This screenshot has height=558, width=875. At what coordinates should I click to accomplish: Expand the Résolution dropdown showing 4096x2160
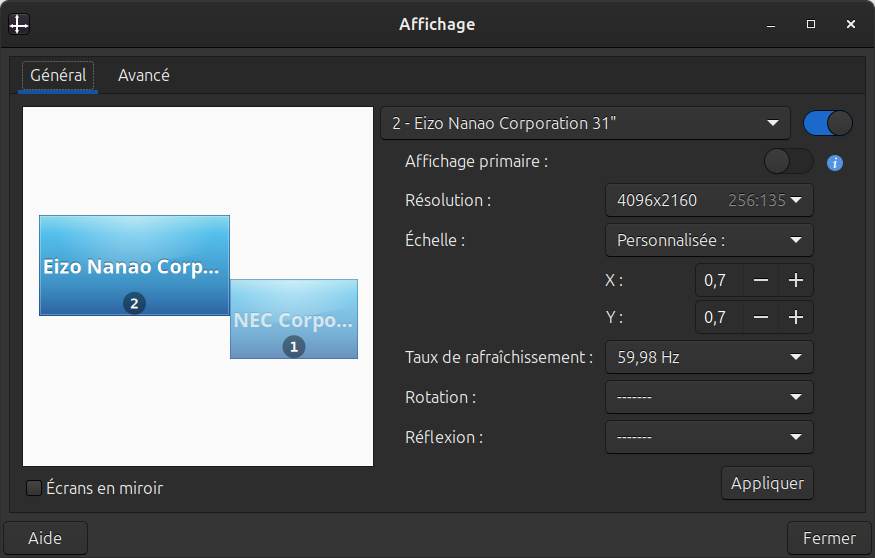(x=709, y=200)
